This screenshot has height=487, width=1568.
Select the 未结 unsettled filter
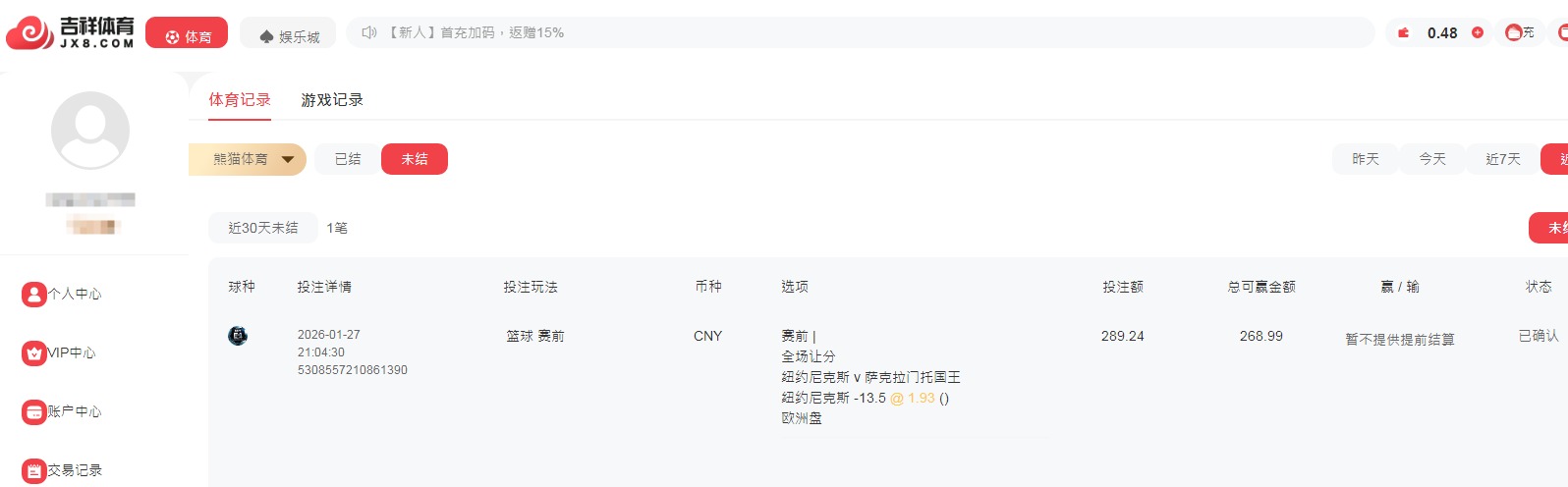(x=415, y=159)
